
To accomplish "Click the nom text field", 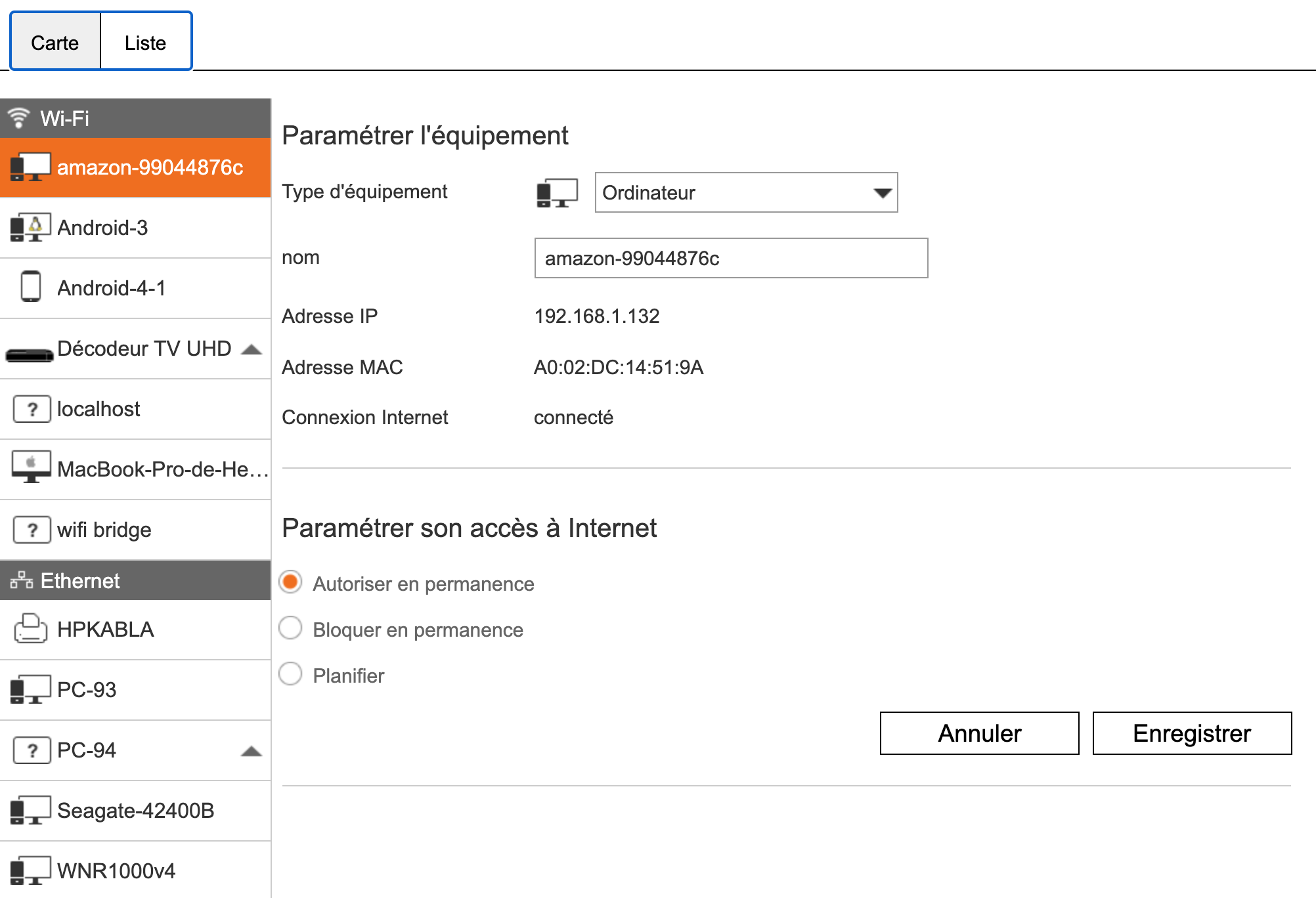I will click(x=730, y=258).
